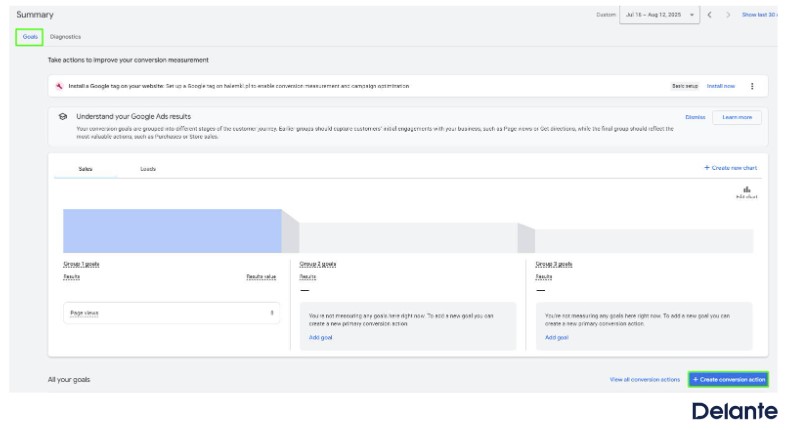
Task: Click the Group 1 goals heading
Action: coord(81,264)
